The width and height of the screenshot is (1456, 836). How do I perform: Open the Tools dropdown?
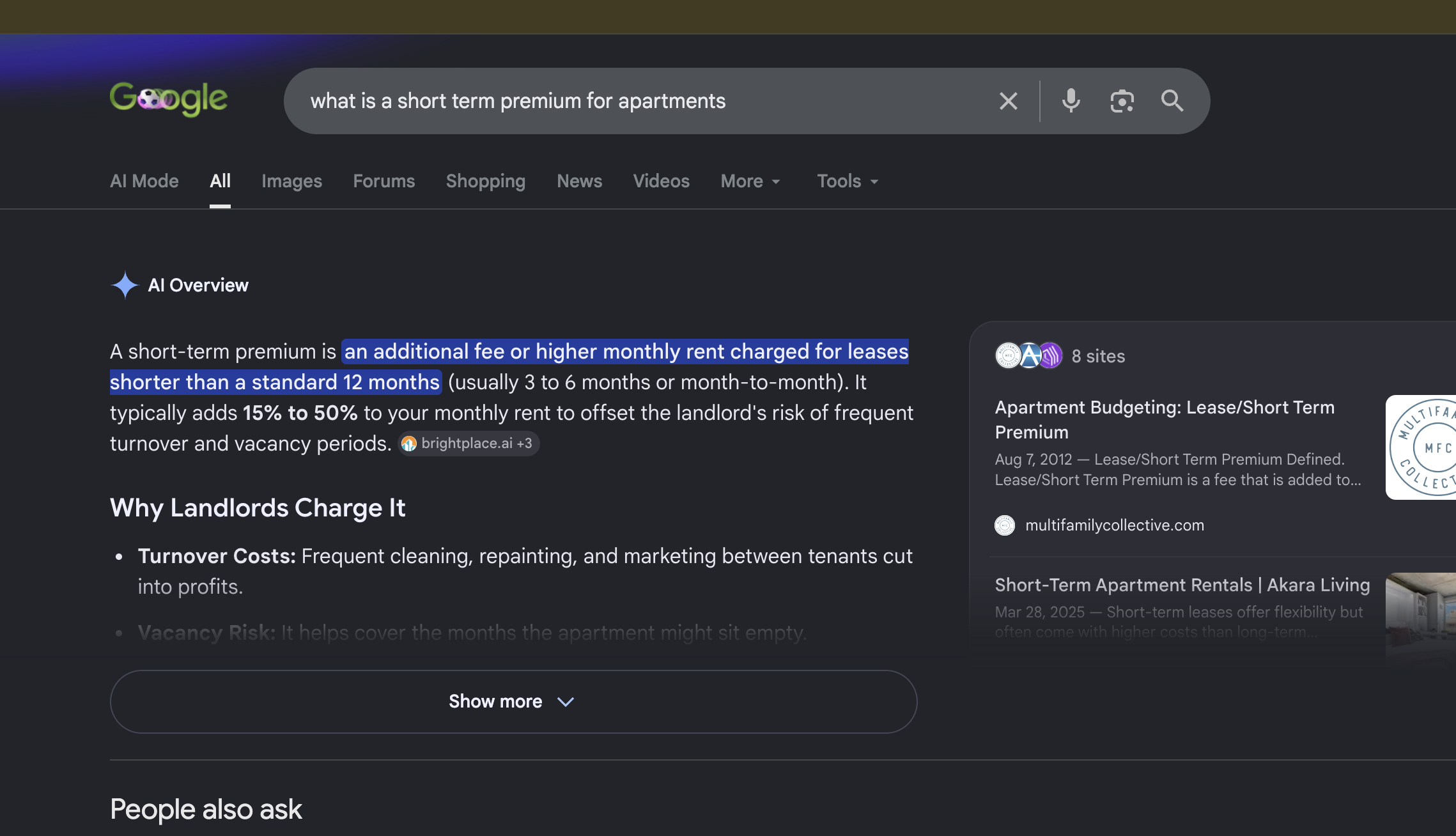tap(848, 181)
